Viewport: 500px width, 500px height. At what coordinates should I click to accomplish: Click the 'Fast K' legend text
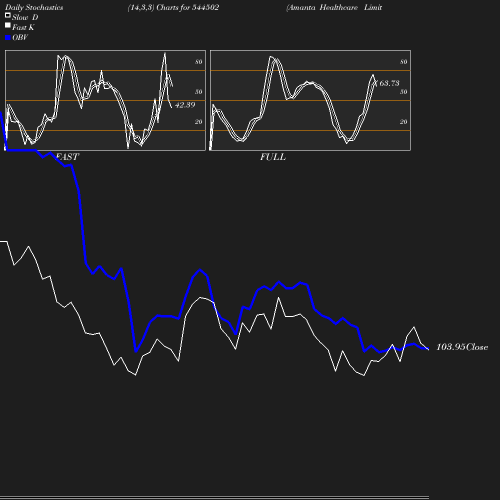coord(23,27)
